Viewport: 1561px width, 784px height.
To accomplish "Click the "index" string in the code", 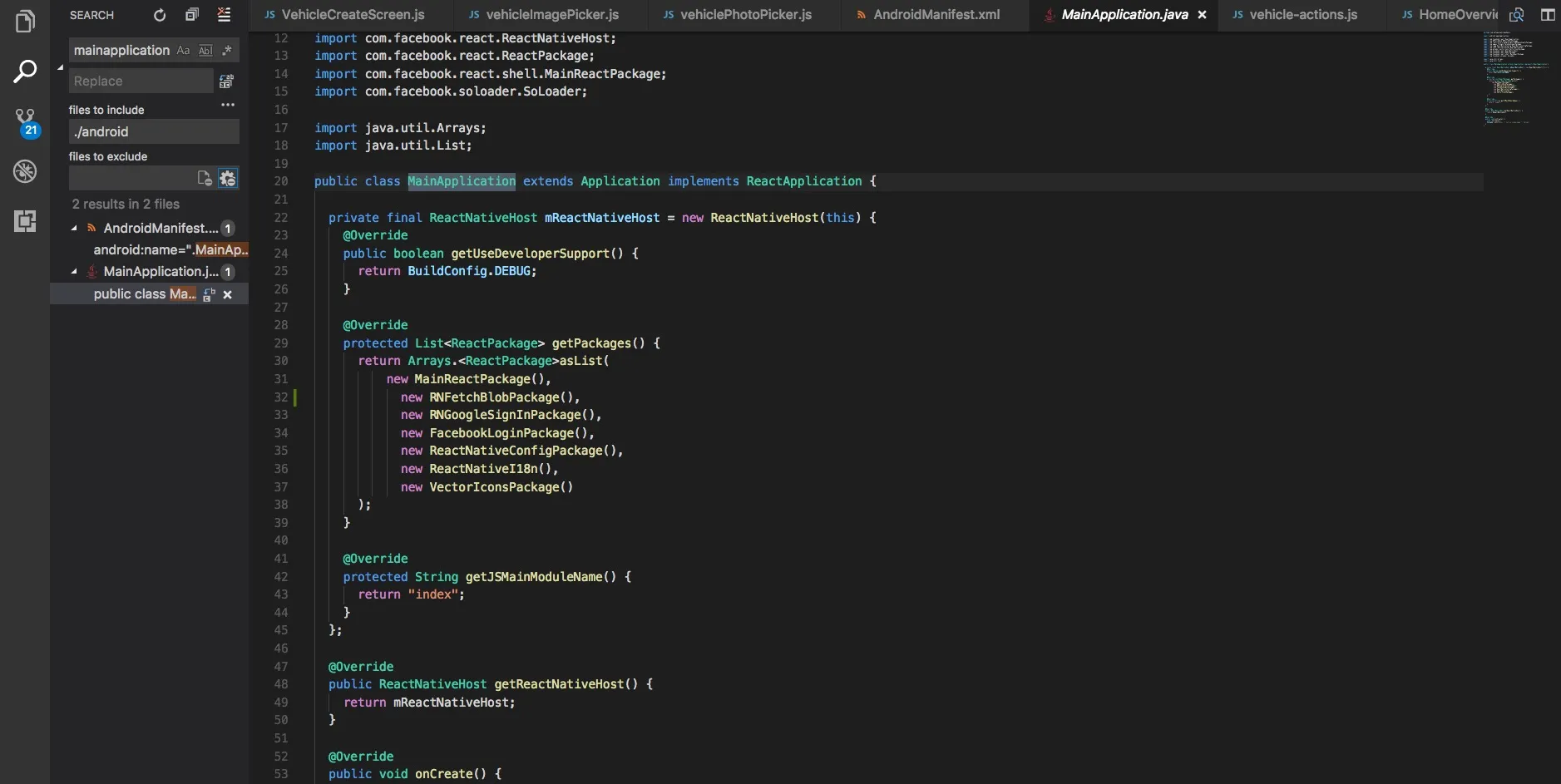I will click(x=433, y=594).
